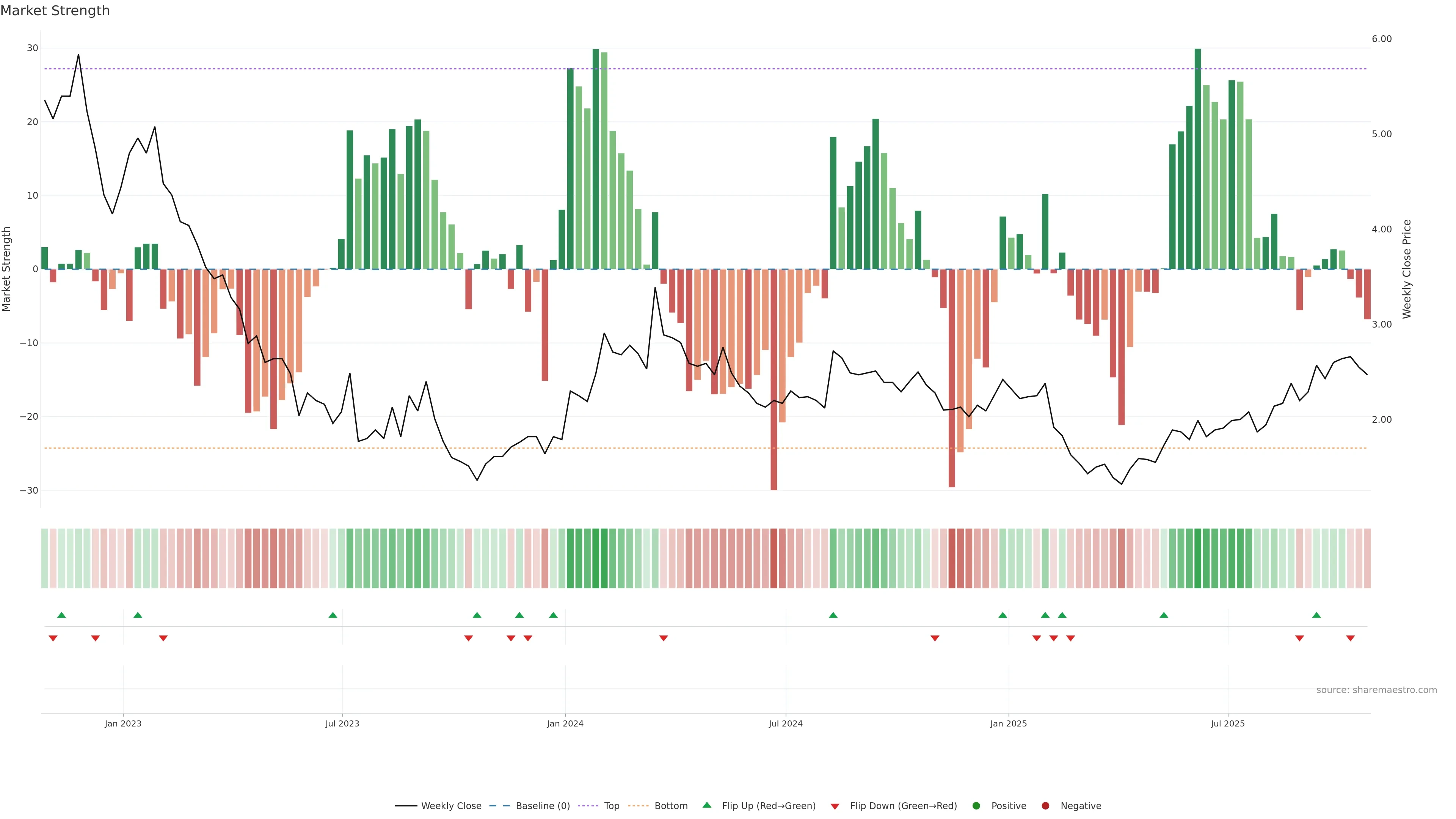This screenshot has height=819, width=1456.
Task: Click the red Flip Down triangle legend icon
Action: 835,806
